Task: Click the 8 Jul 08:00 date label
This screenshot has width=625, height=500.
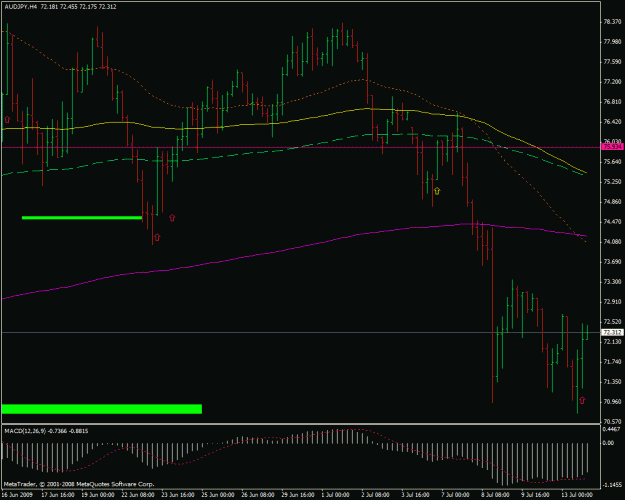Action: click(x=495, y=495)
